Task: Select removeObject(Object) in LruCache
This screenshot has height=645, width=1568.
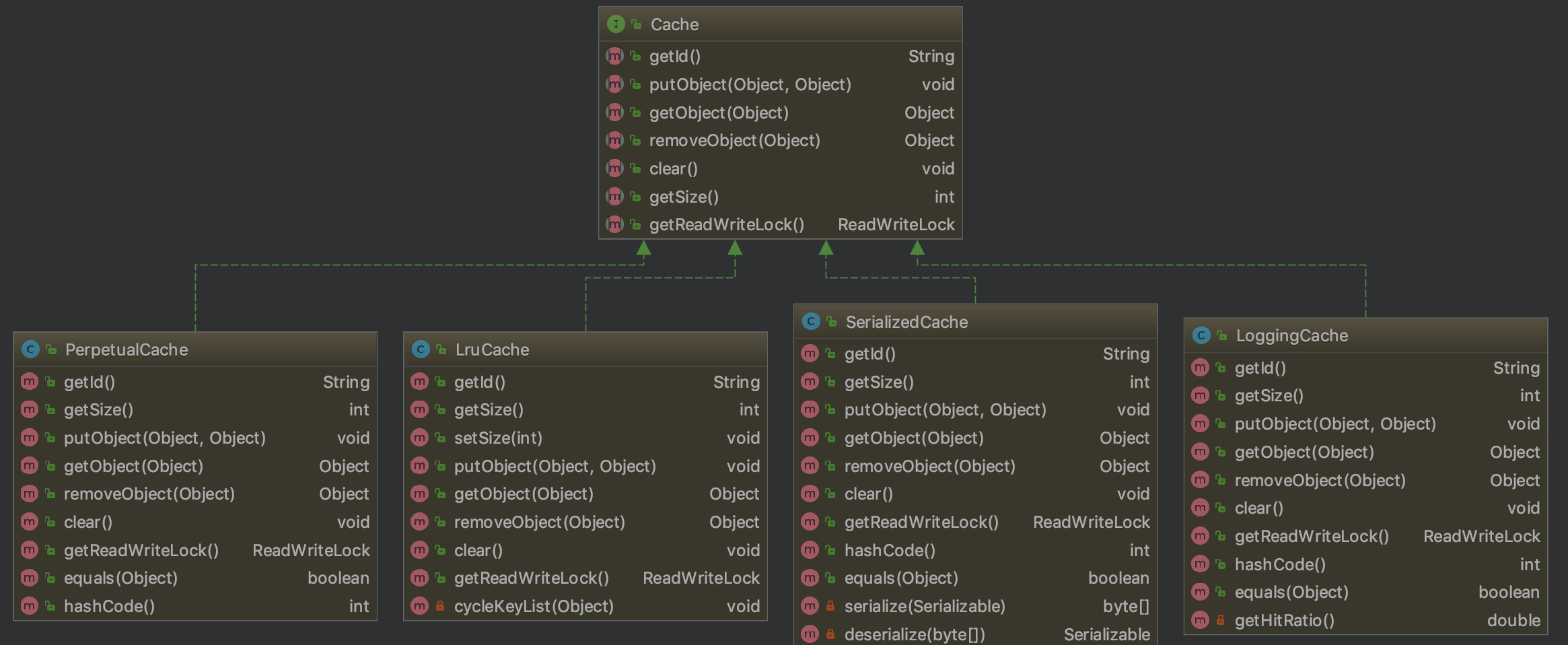Action: (x=540, y=522)
